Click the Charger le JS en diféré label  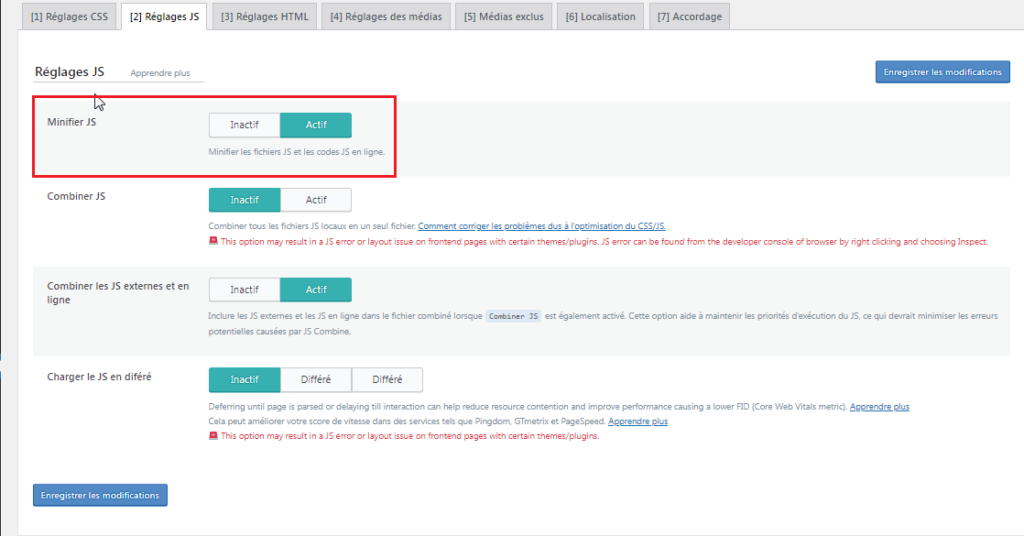(99, 377)
